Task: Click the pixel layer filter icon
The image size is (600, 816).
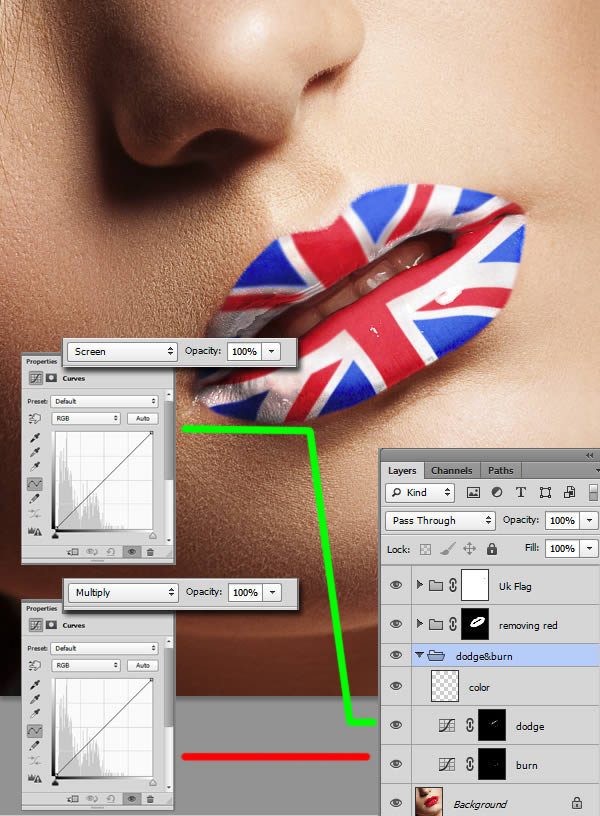Action: (x=473, y=493)
